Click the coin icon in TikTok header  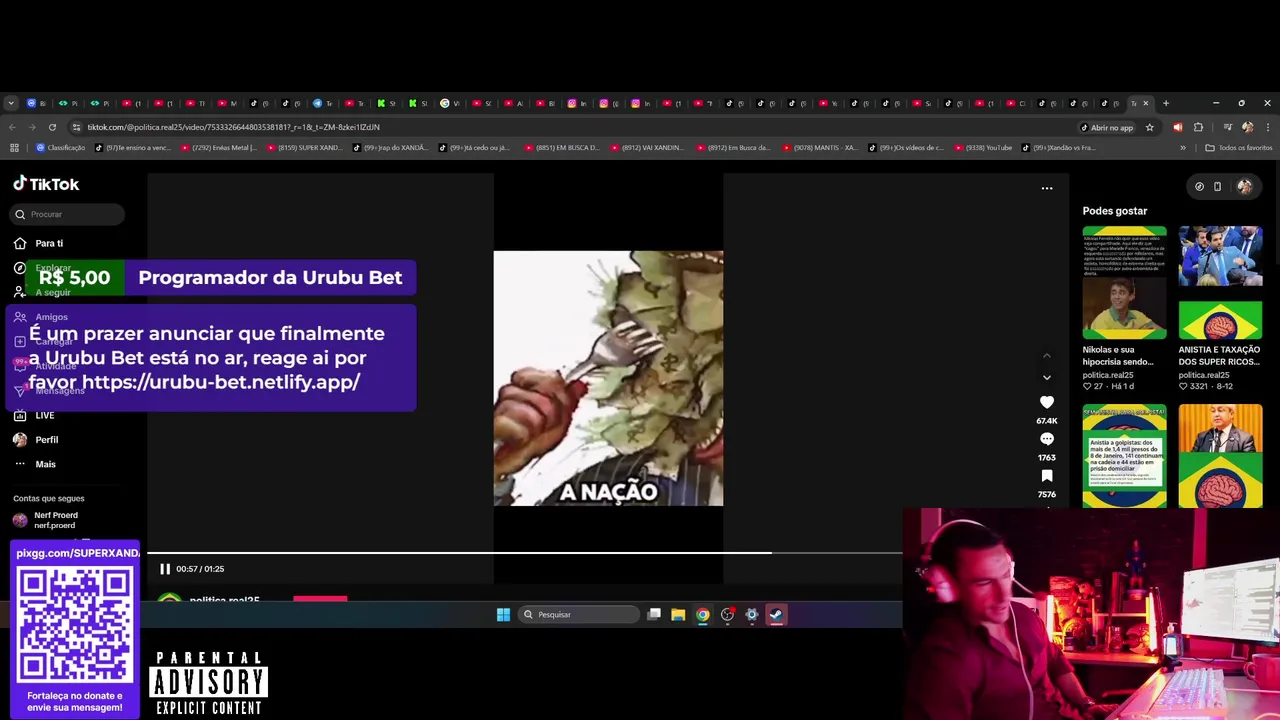pos(1199,186)
